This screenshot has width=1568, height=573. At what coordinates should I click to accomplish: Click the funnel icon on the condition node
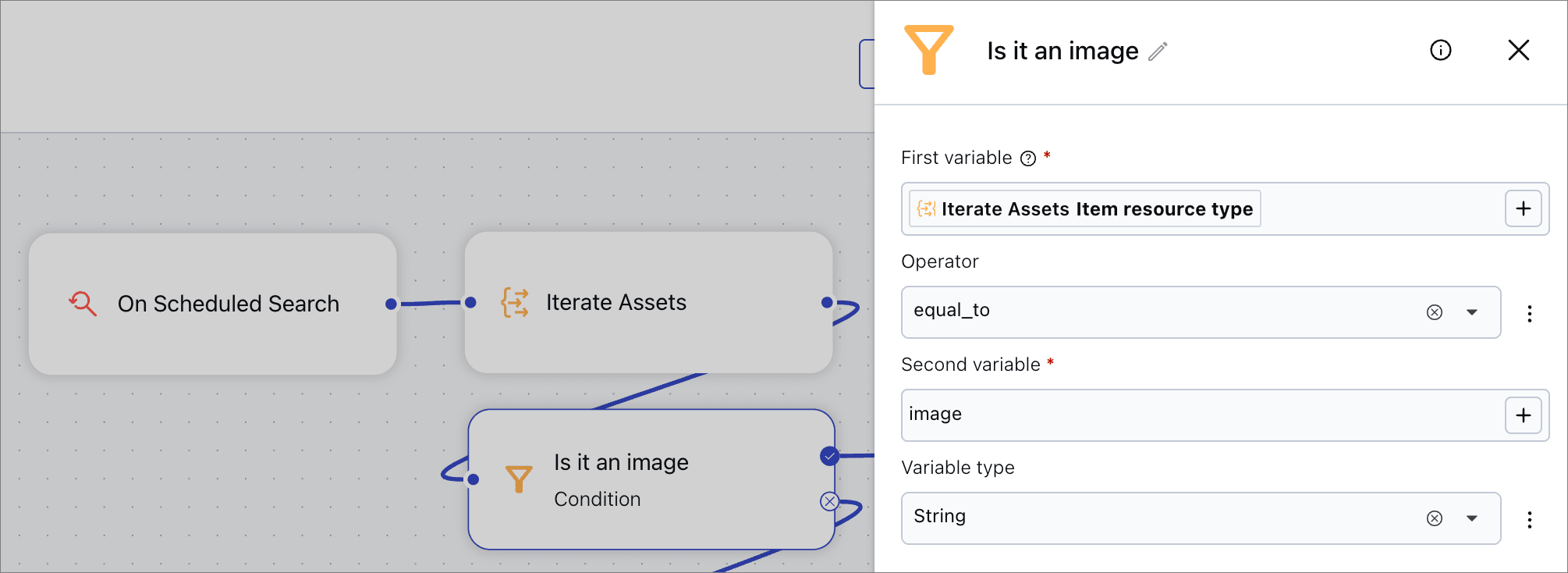coord(519,479)
